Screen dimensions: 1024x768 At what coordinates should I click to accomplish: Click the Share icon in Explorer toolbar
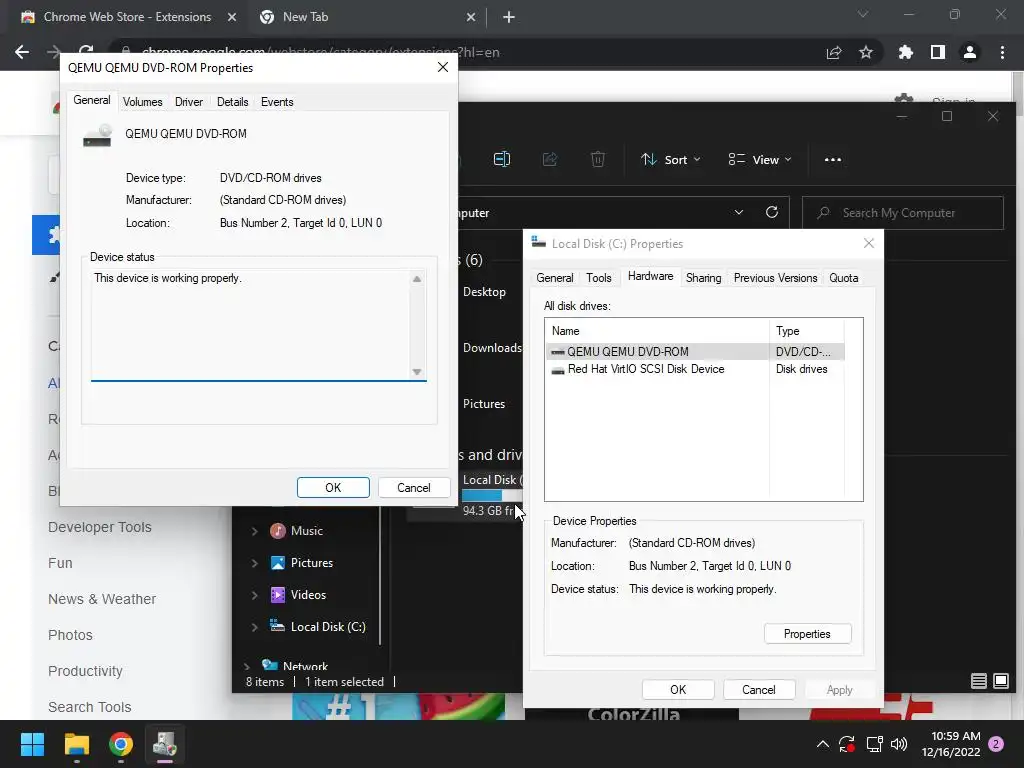pos(550,159)
